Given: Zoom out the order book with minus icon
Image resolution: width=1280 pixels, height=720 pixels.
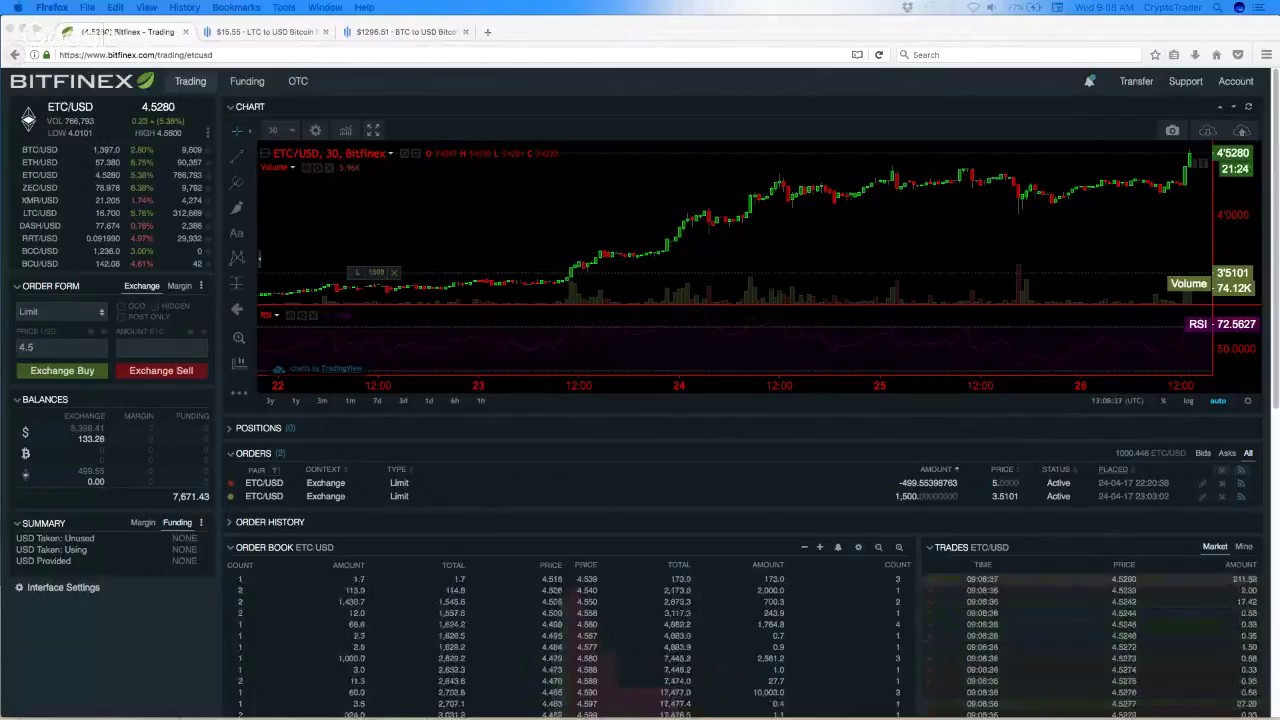Looking at the screenshot, I should pyautogui.click(x=804, y=547).
